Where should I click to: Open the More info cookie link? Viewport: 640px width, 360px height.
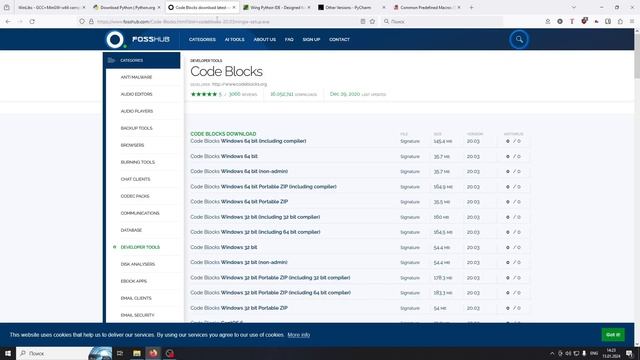coord(298,335)
